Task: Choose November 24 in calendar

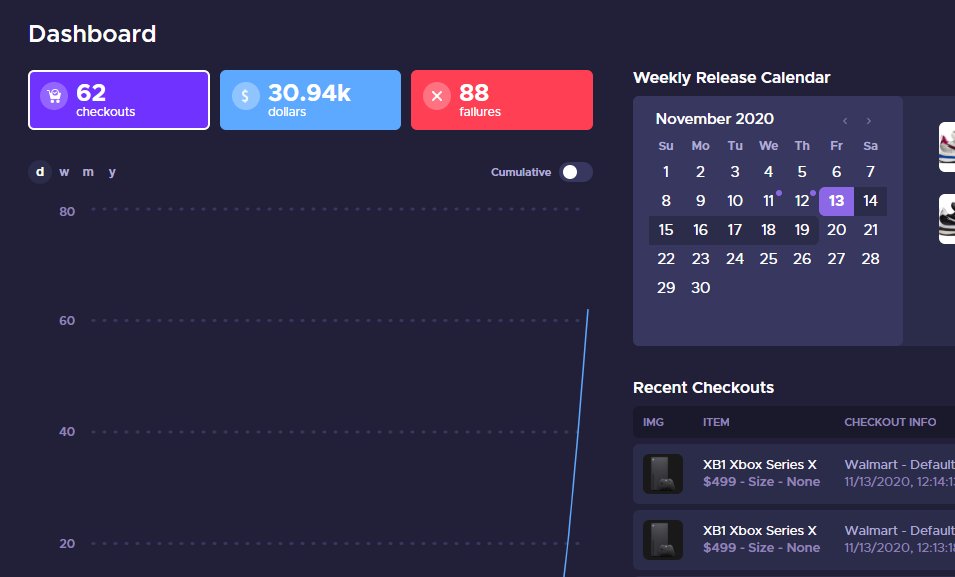Action: tap(735, 259)
